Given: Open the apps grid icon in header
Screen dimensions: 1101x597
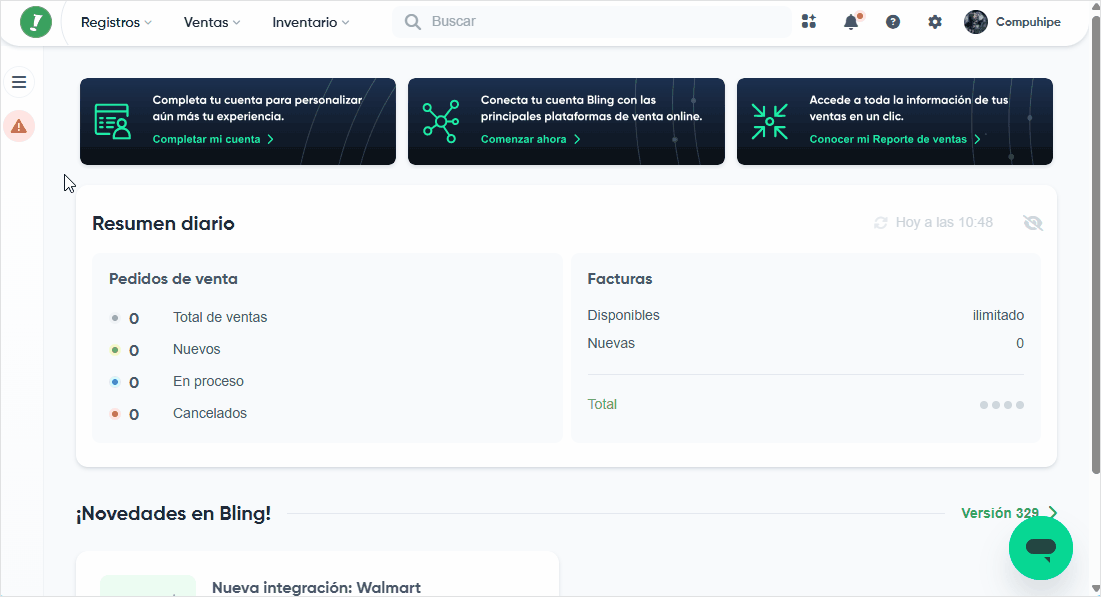Looking at the screenshot, I should pyautogui.click(x=809, y=22).
